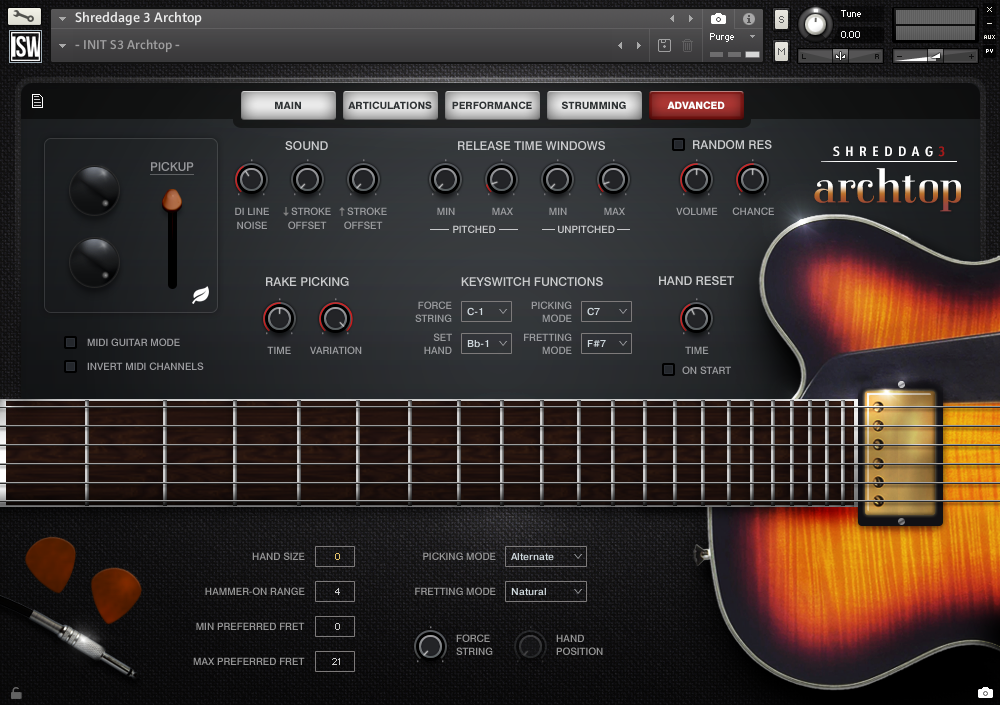Screen dimensions: 1000x705
Task: Click the snapshot camera icon
Action: click(x=716, y=18)
